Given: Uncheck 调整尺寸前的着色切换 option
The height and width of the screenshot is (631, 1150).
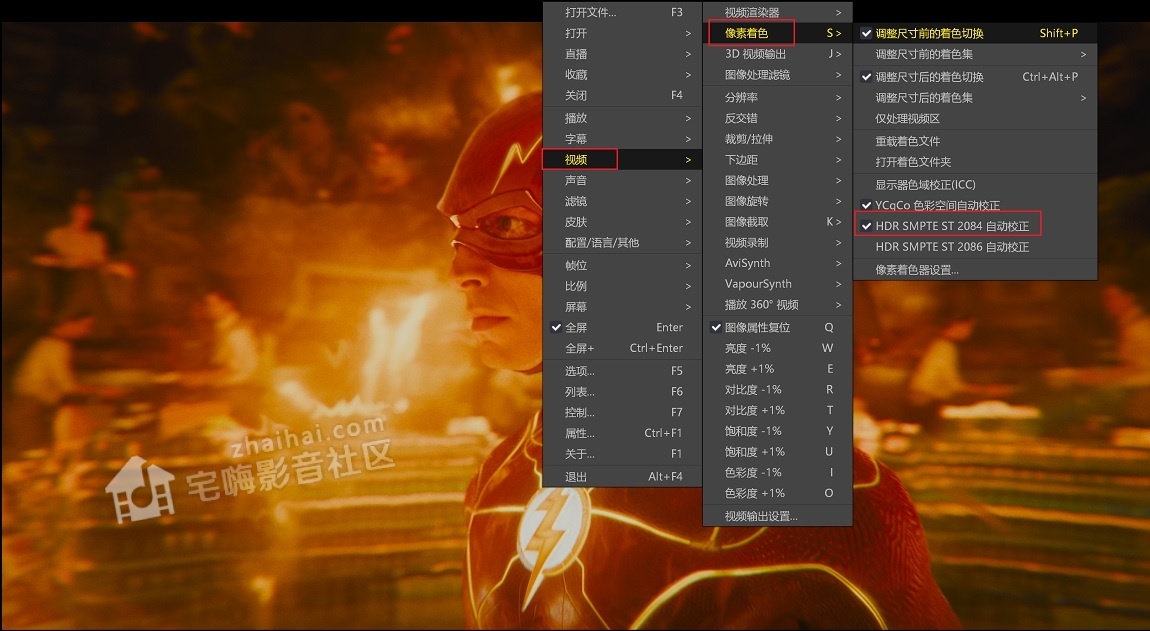Looking at the screenshot, I should 975,33.
